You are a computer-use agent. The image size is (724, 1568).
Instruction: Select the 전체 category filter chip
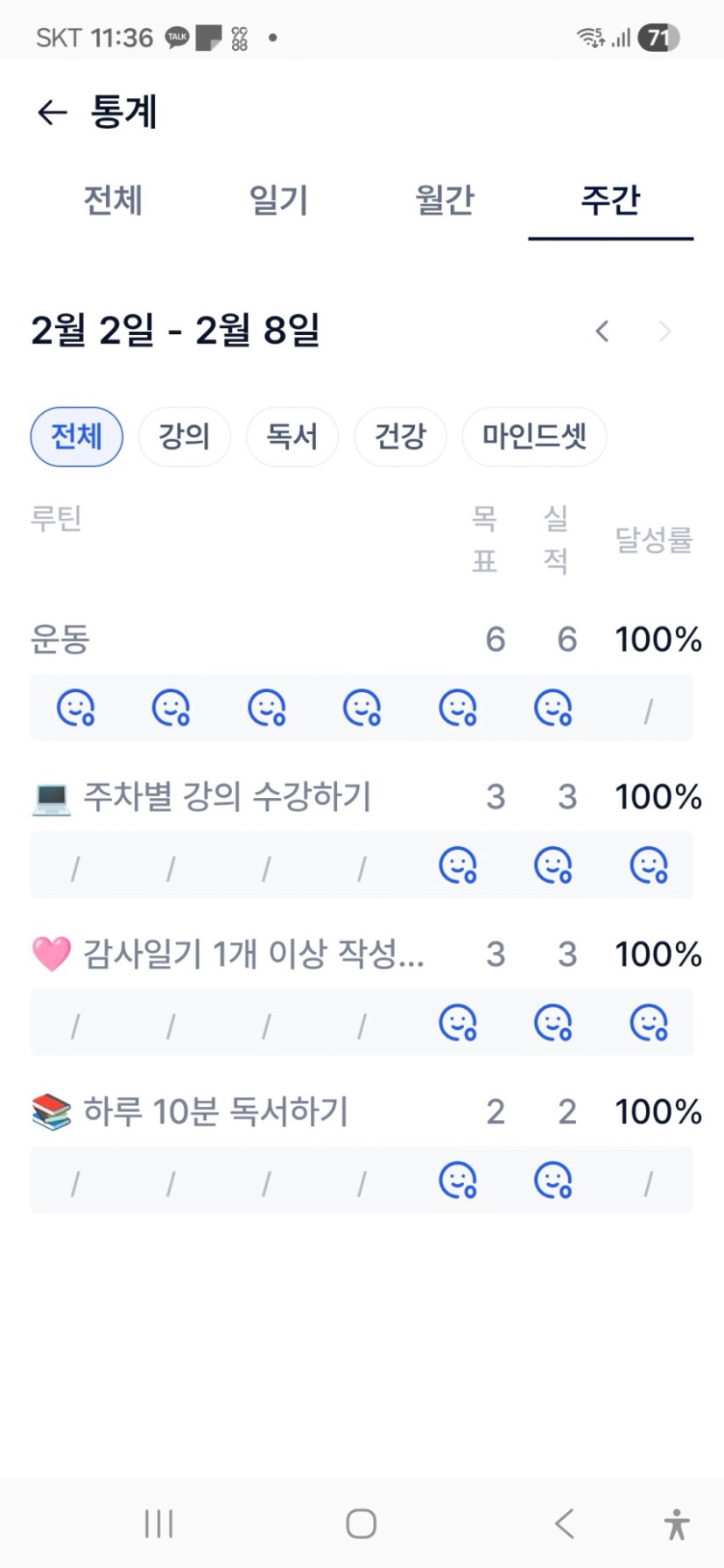coord(76,437)
